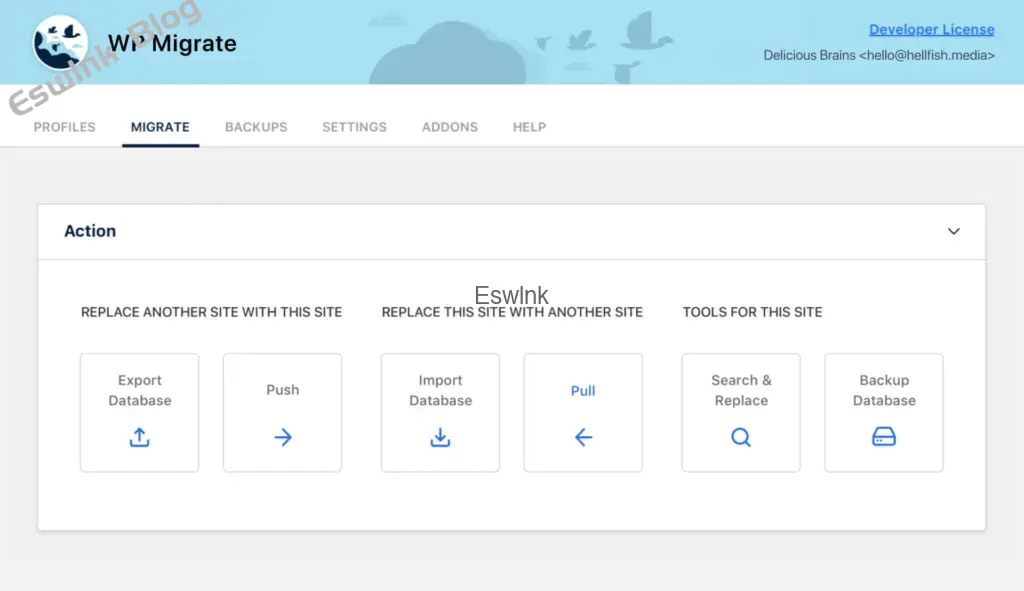This screenshot has height=591, width=1024.
Task: Click the "Export Database" card label
Action: (140, 390)
